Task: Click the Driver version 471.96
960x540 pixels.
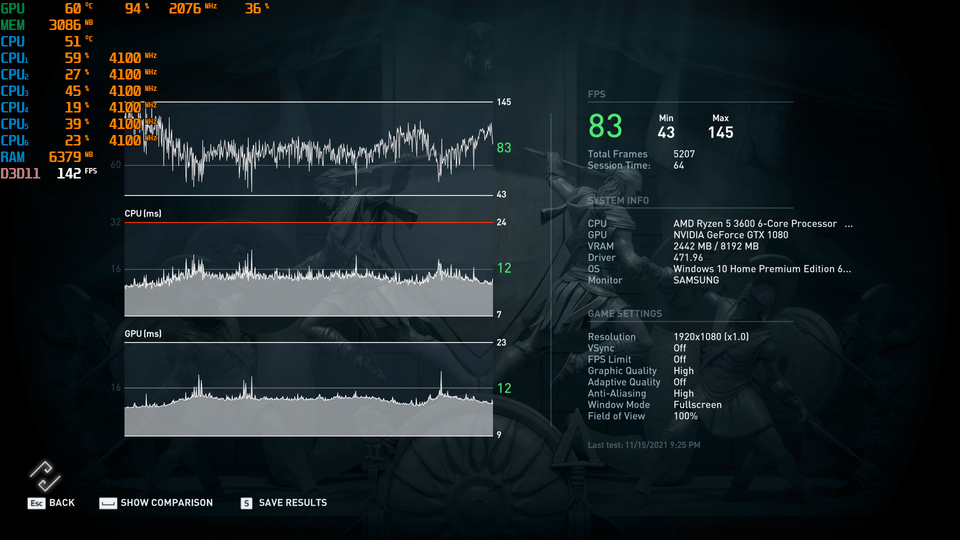Action: point(688,258)
